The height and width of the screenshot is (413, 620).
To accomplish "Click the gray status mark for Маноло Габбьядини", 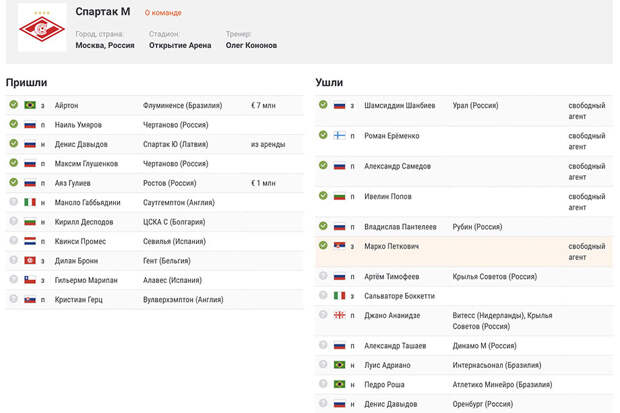I will pos(13,201).
